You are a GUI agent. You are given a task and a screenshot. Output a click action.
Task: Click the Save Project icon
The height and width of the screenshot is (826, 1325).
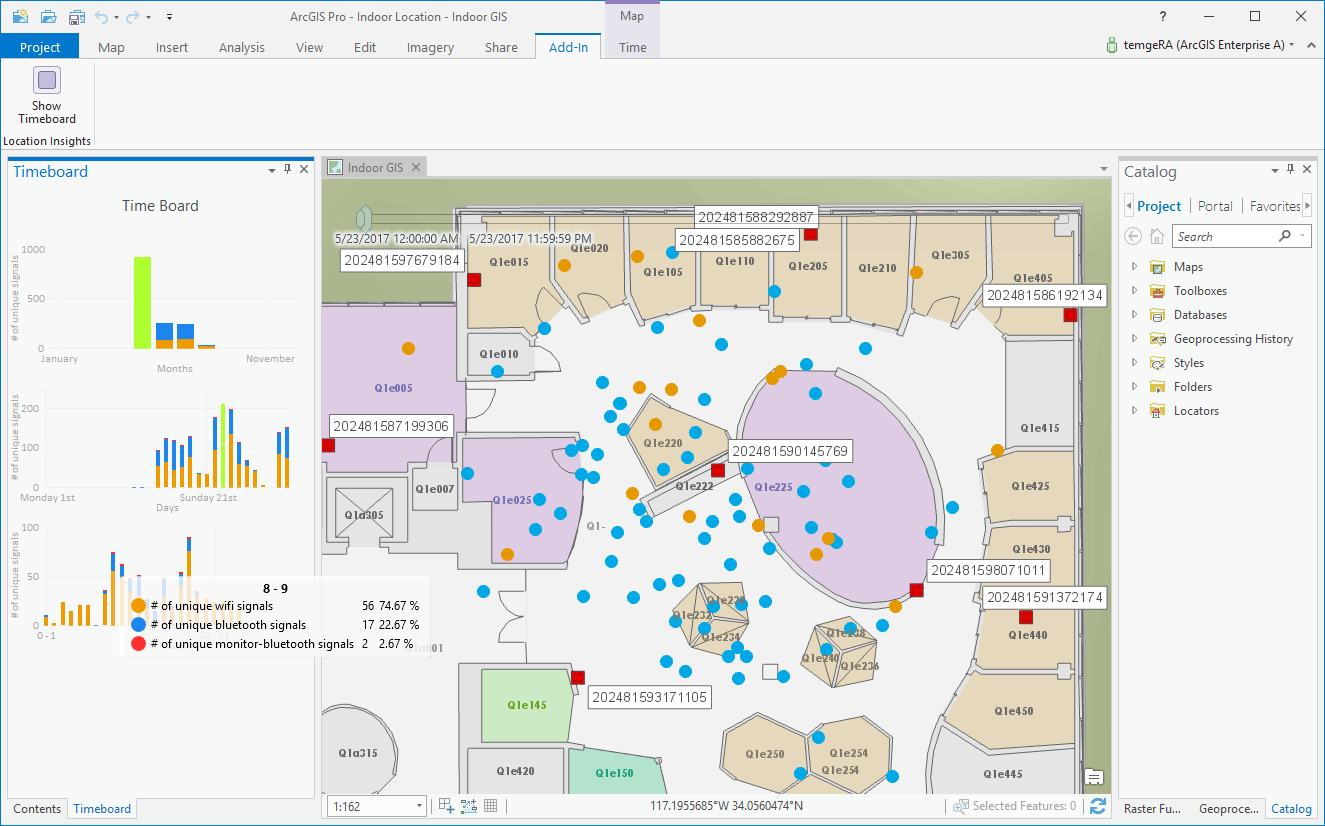(77, 17)
